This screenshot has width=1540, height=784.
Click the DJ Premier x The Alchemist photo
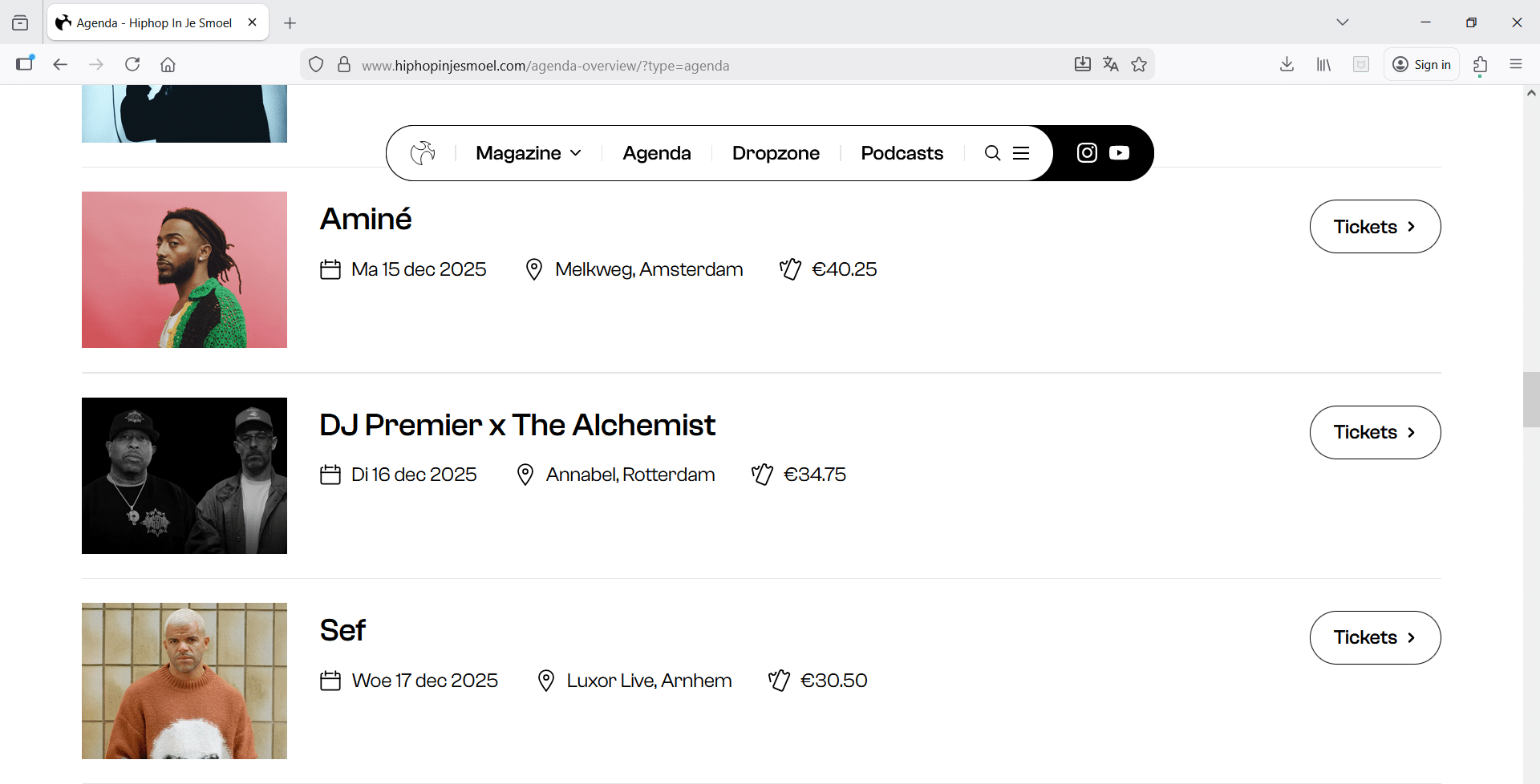click(184, 475)
